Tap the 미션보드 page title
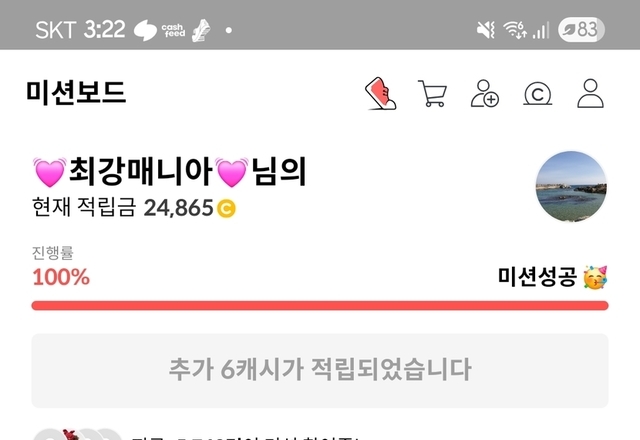Screen dimensions: 640x440 pyautogui.click(x=76, y=92)
